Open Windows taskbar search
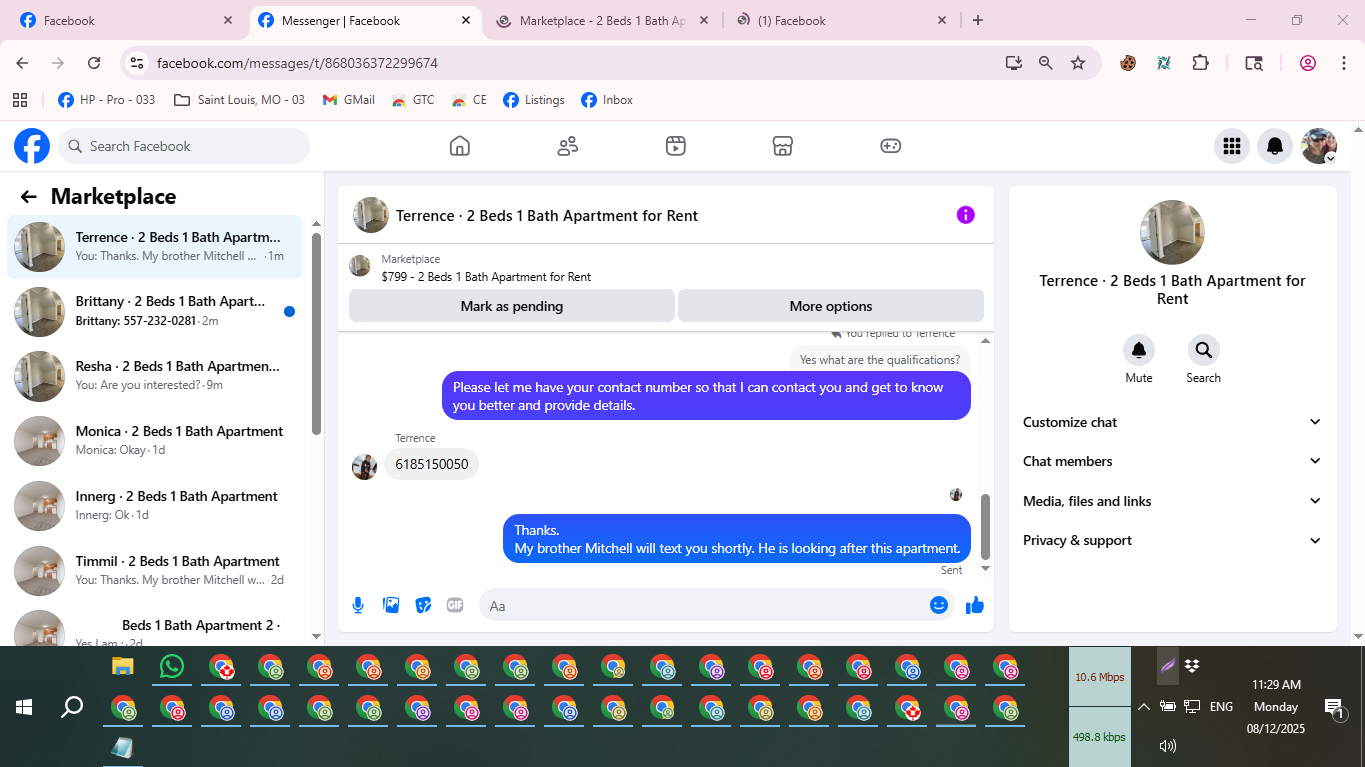 click(72, 707)
